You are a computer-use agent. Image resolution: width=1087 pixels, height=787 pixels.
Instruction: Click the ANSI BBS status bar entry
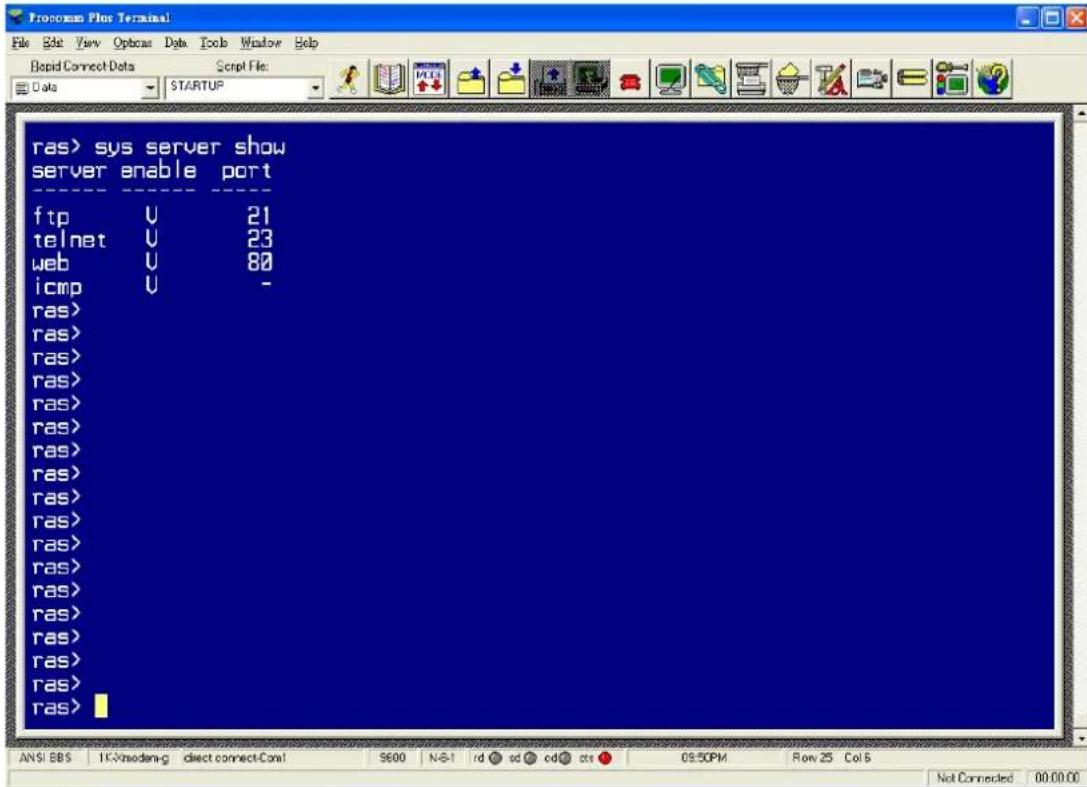46,758
